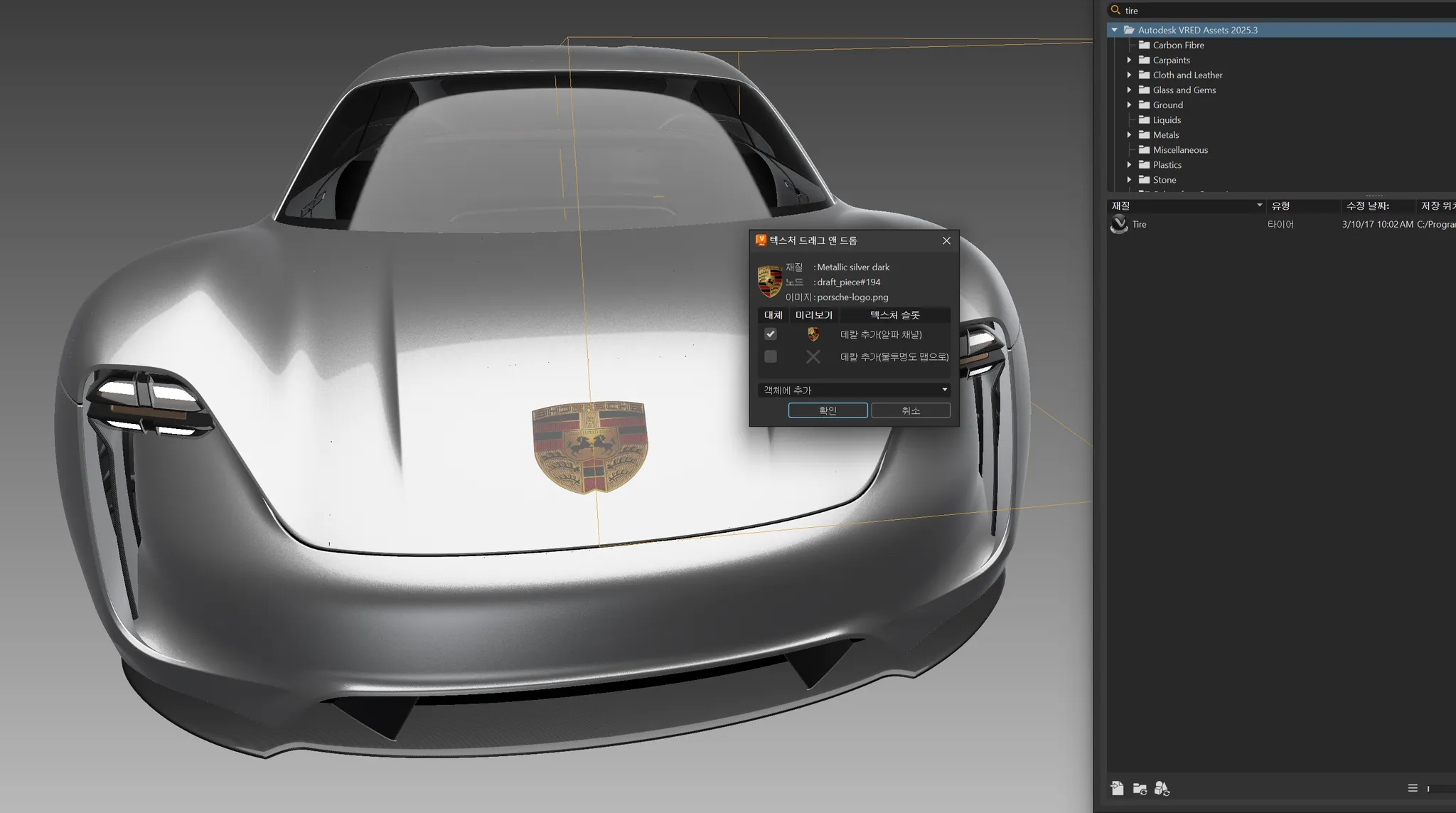Screen dimensions: 1456x813
Task: Sort by the 유형 column header
Action: pos(1281,206)
